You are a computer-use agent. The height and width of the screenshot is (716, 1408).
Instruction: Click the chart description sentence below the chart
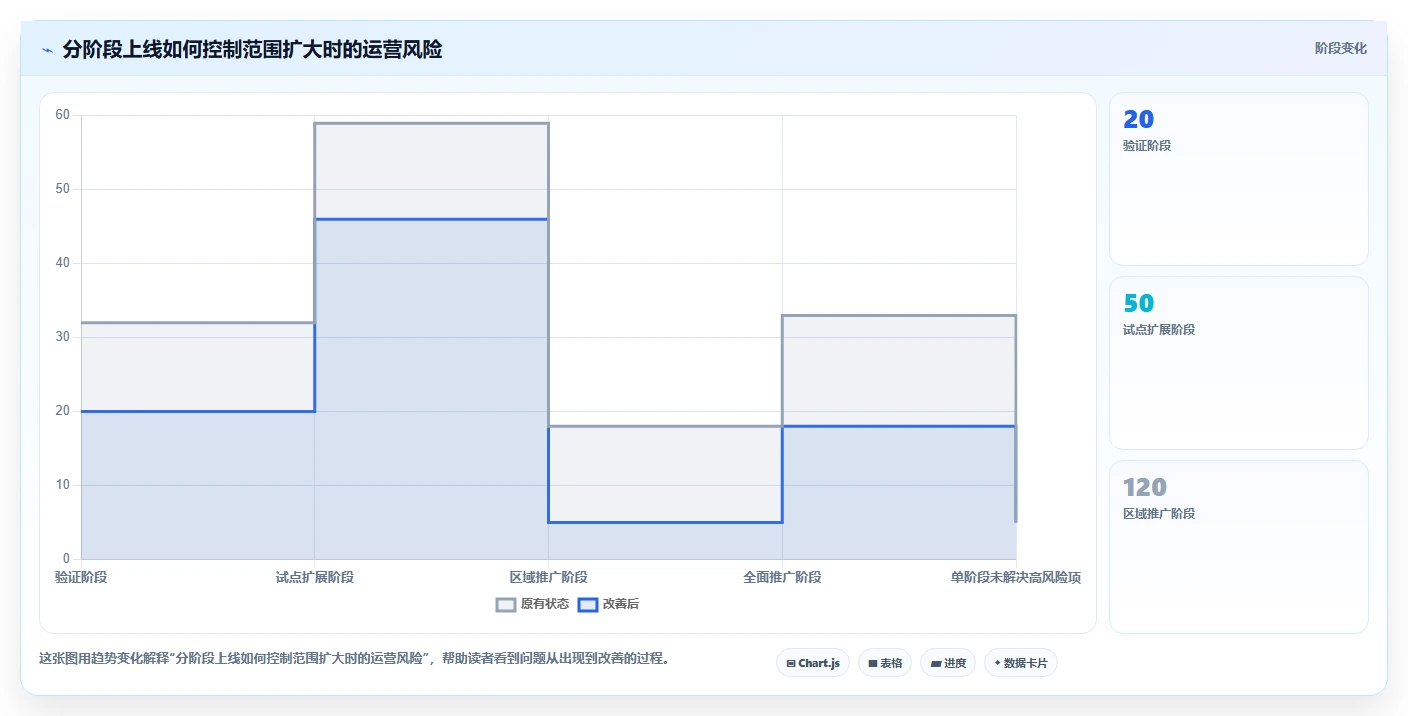tap(354, 658)
